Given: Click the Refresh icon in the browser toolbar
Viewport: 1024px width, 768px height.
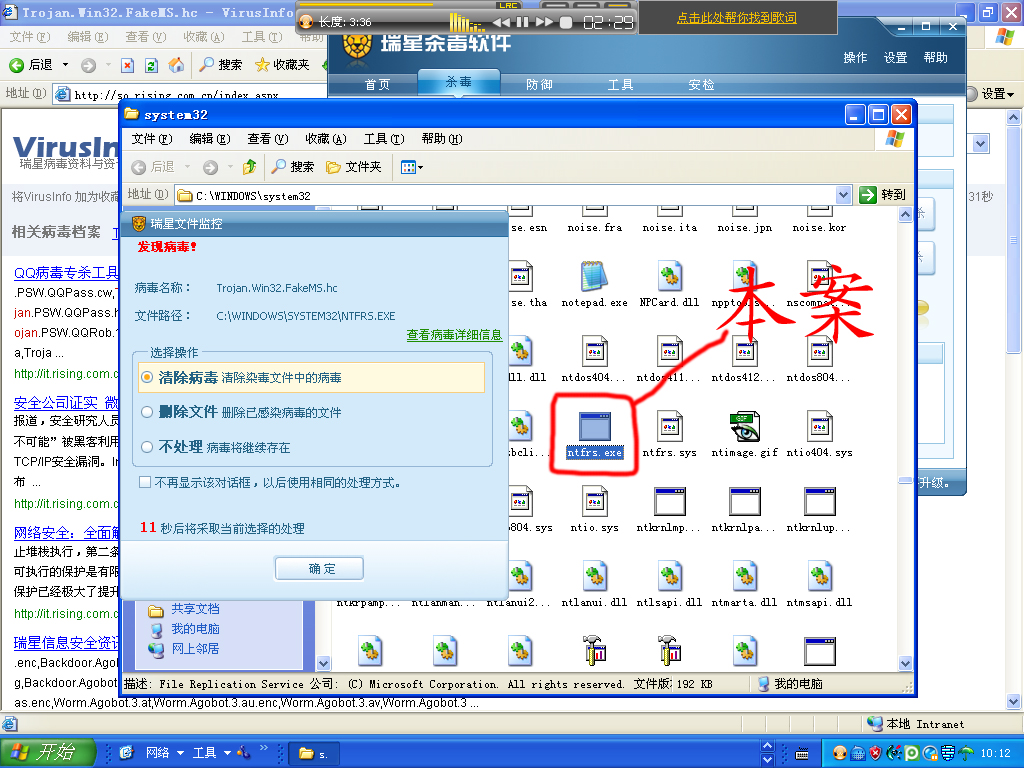Looking at the screenshot, I should coord(152,65).
